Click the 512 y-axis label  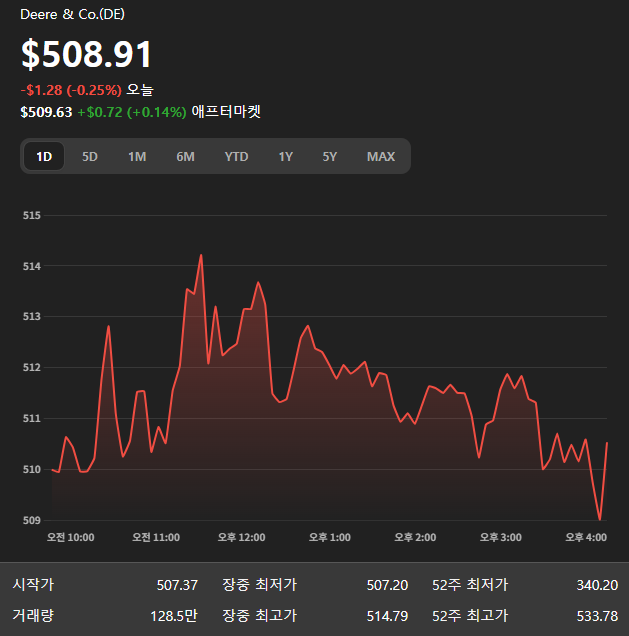coord(32,367)
